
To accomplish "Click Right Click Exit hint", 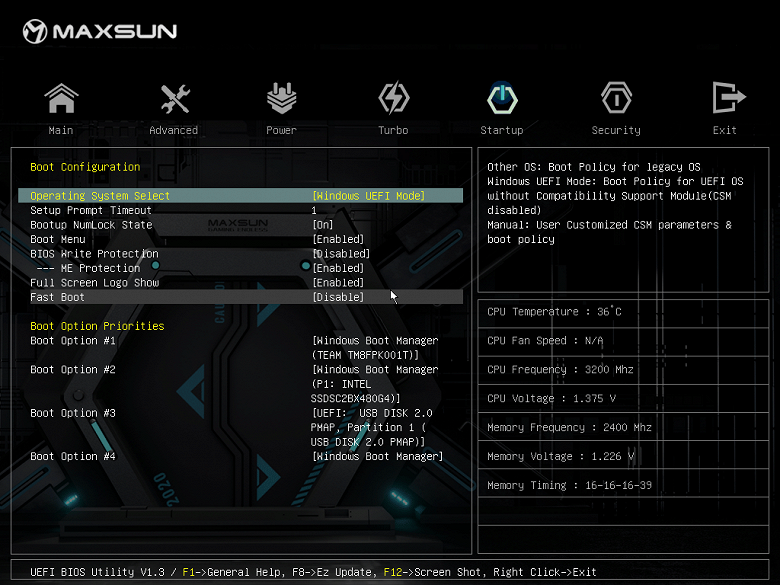I will pos(545,572).
